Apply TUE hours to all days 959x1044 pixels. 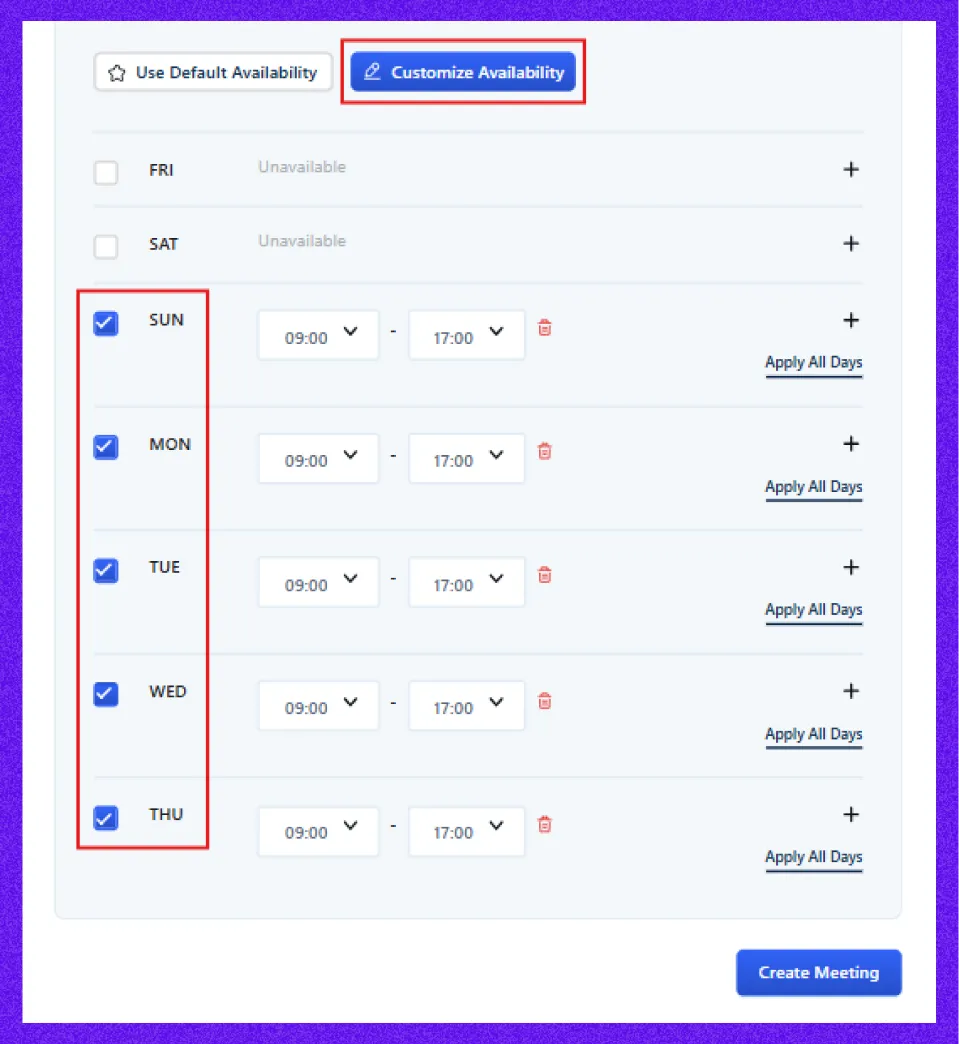pyautogui.click(x=814, y=611)
